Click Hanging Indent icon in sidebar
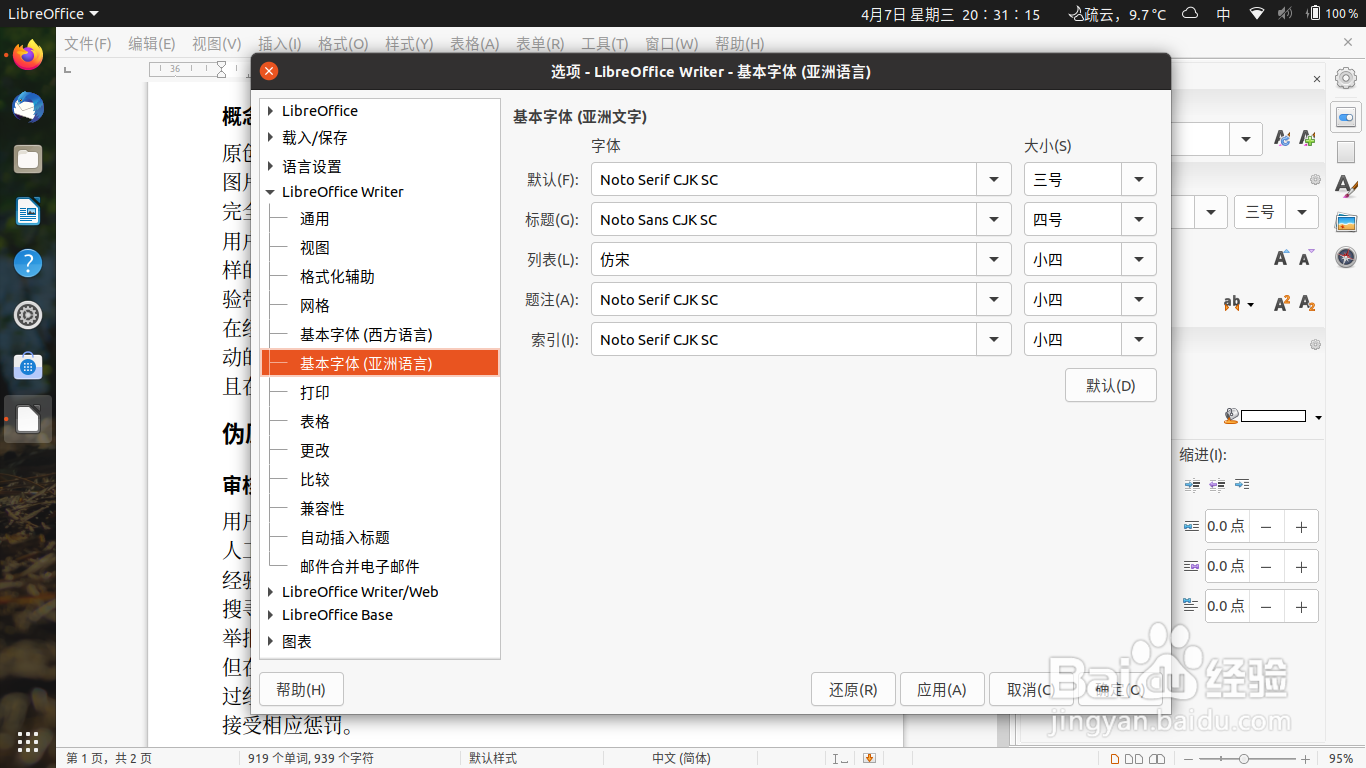Screen dimensions: 1366x768 1242,485
